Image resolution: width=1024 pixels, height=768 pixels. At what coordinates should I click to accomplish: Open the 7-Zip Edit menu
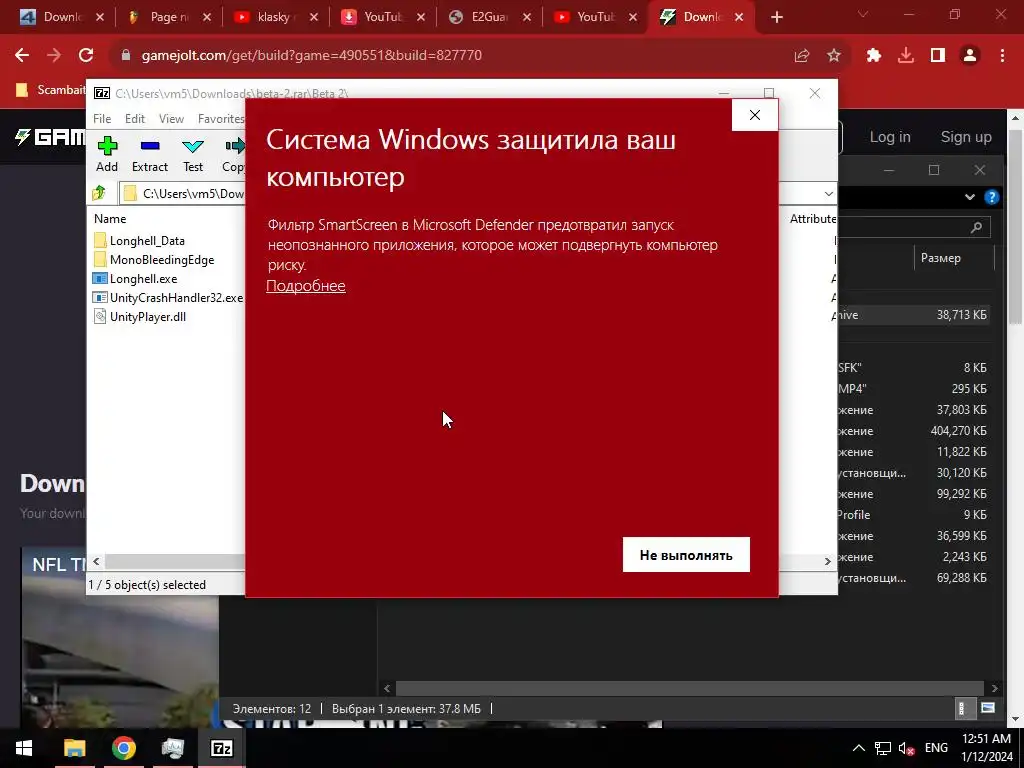coord(135,118)
